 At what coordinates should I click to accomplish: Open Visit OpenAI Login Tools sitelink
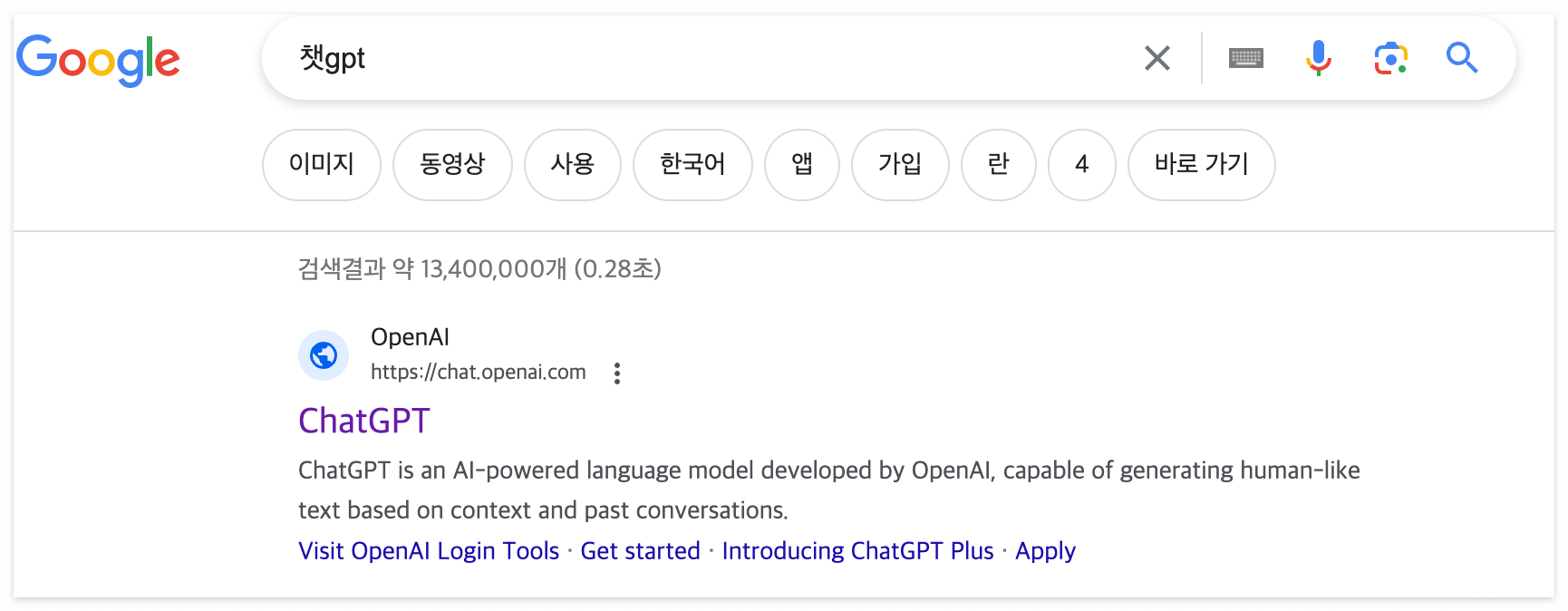[x=429, y=551]
